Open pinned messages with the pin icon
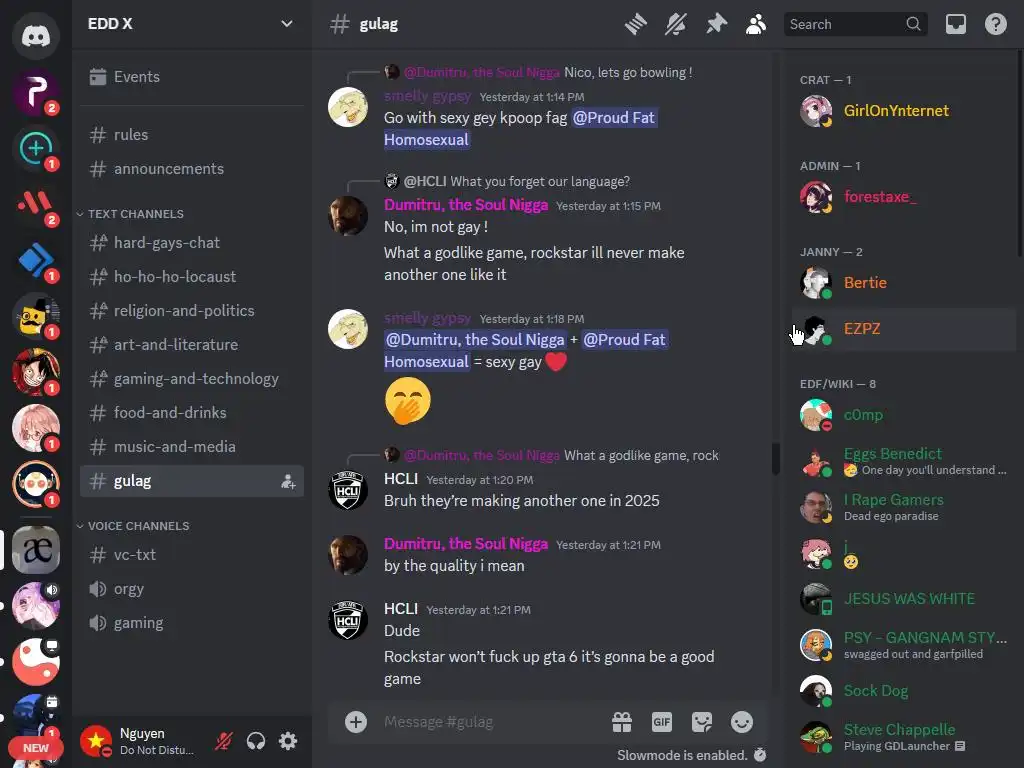Screen dimensions: 1024x768 [716, 24]
